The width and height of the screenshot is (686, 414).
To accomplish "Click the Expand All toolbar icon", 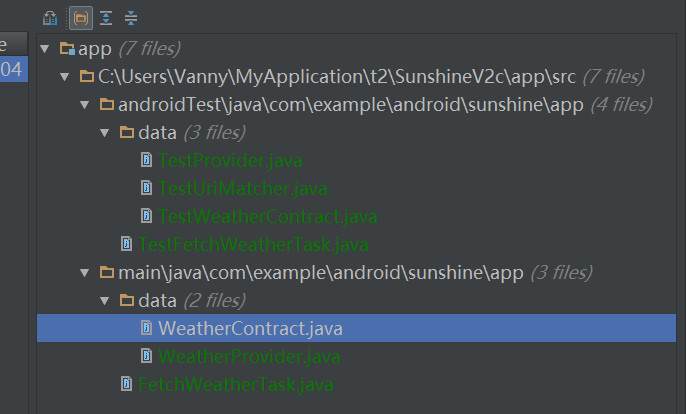I will point(106,18).
